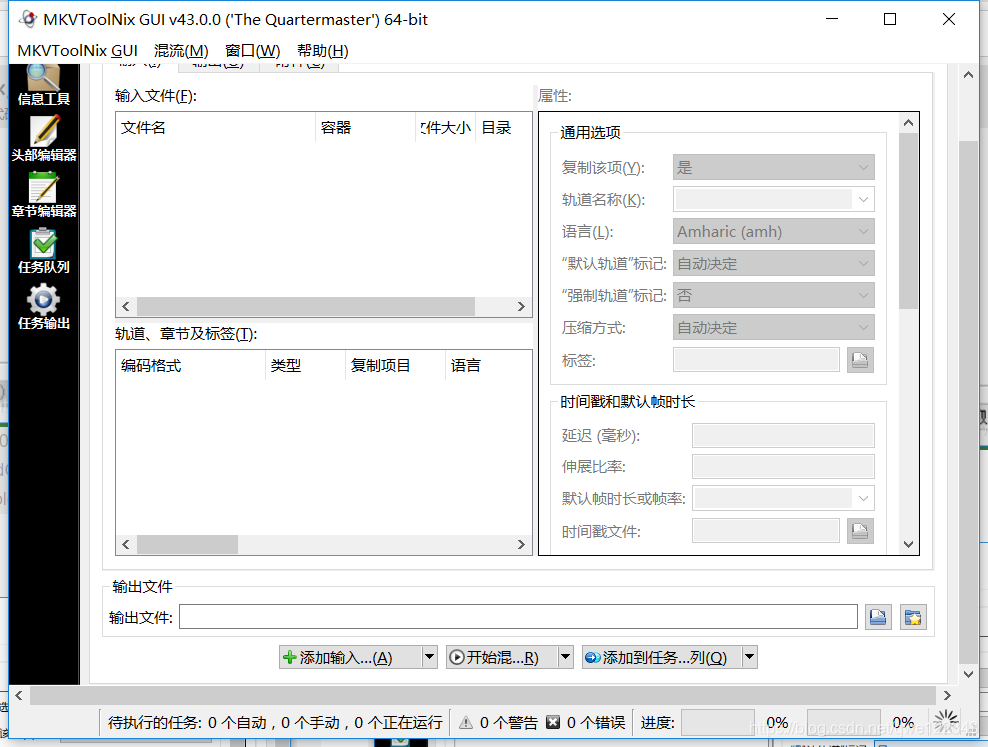The width and height of the screenshot is (988, 747).
Task: Click into the 延迟 (毫秒) field
Action: (x=783, y=435)
